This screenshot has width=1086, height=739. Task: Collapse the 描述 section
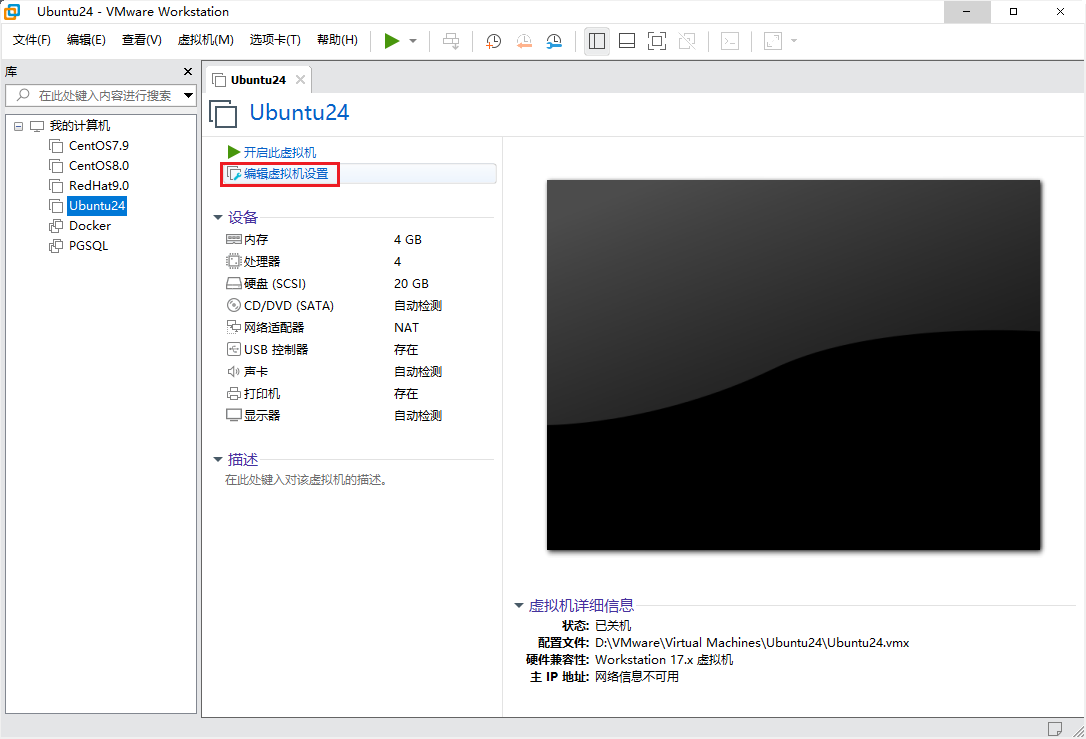tap(217, 459)
